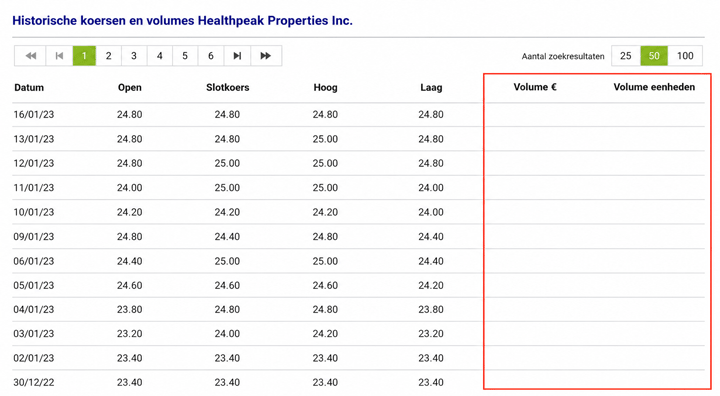Go to the previous page arrow icon
Screen dimensions: 720x396
click(x=59, y=56)
